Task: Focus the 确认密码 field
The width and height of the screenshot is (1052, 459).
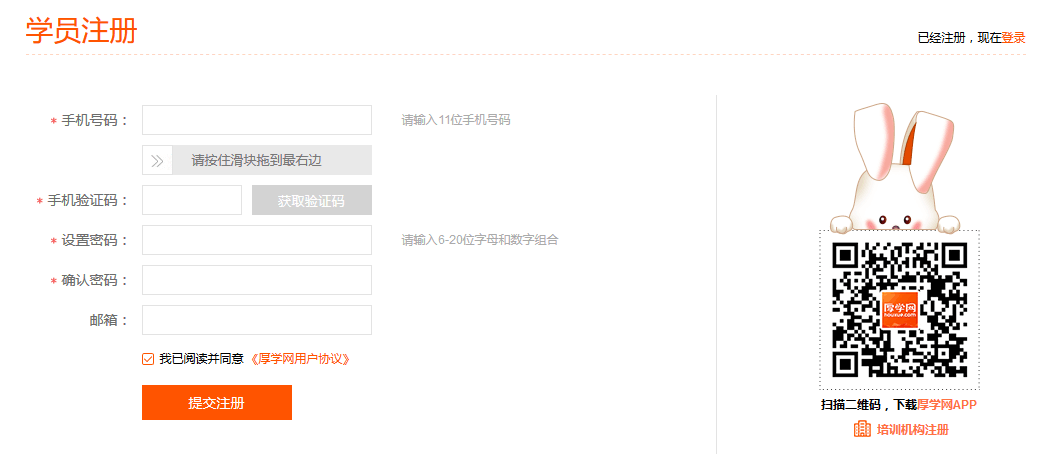Action: [257, 280]
